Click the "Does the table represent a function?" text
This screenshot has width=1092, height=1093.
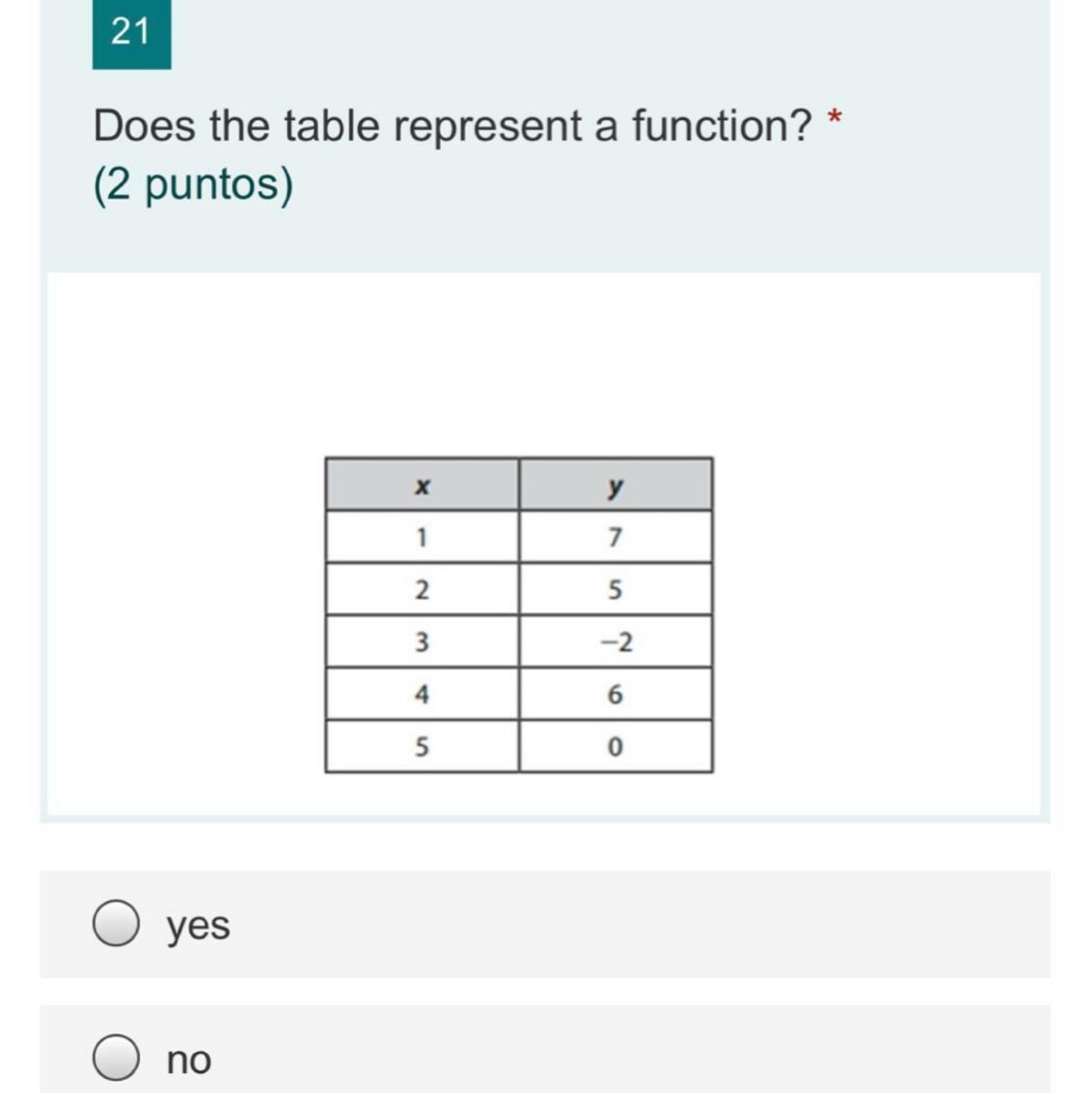click(x=452, y=126)
